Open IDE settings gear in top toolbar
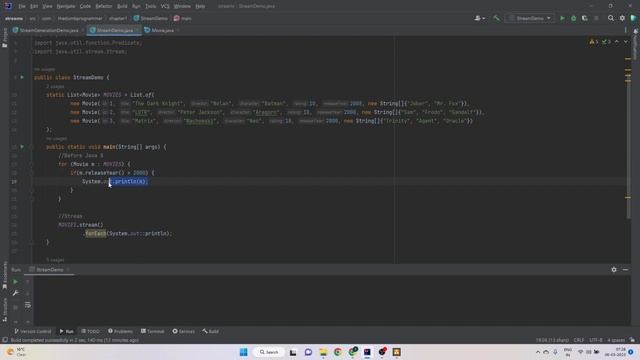 (x=622, y=18)
